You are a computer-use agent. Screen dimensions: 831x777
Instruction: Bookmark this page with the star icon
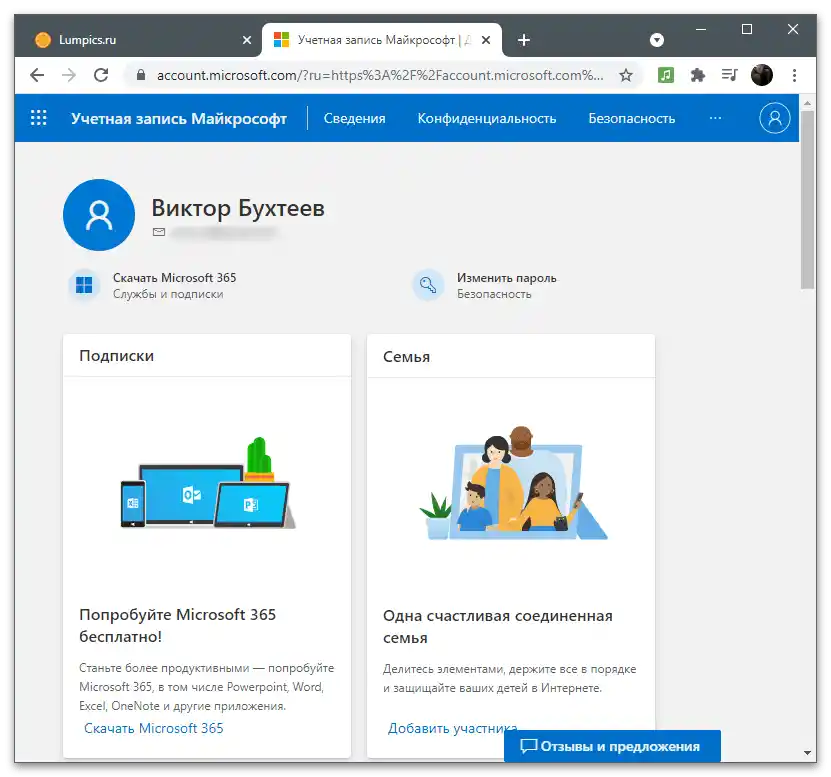click(626, 75)
